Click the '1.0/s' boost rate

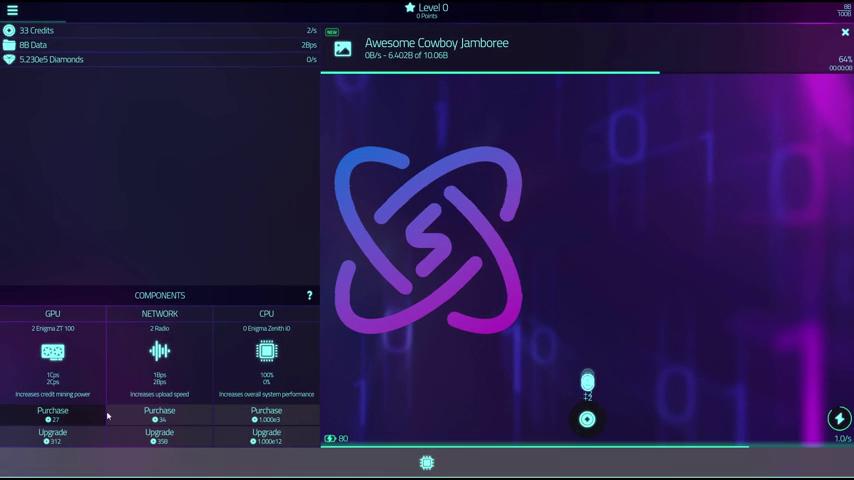click(x=843, y=439)
